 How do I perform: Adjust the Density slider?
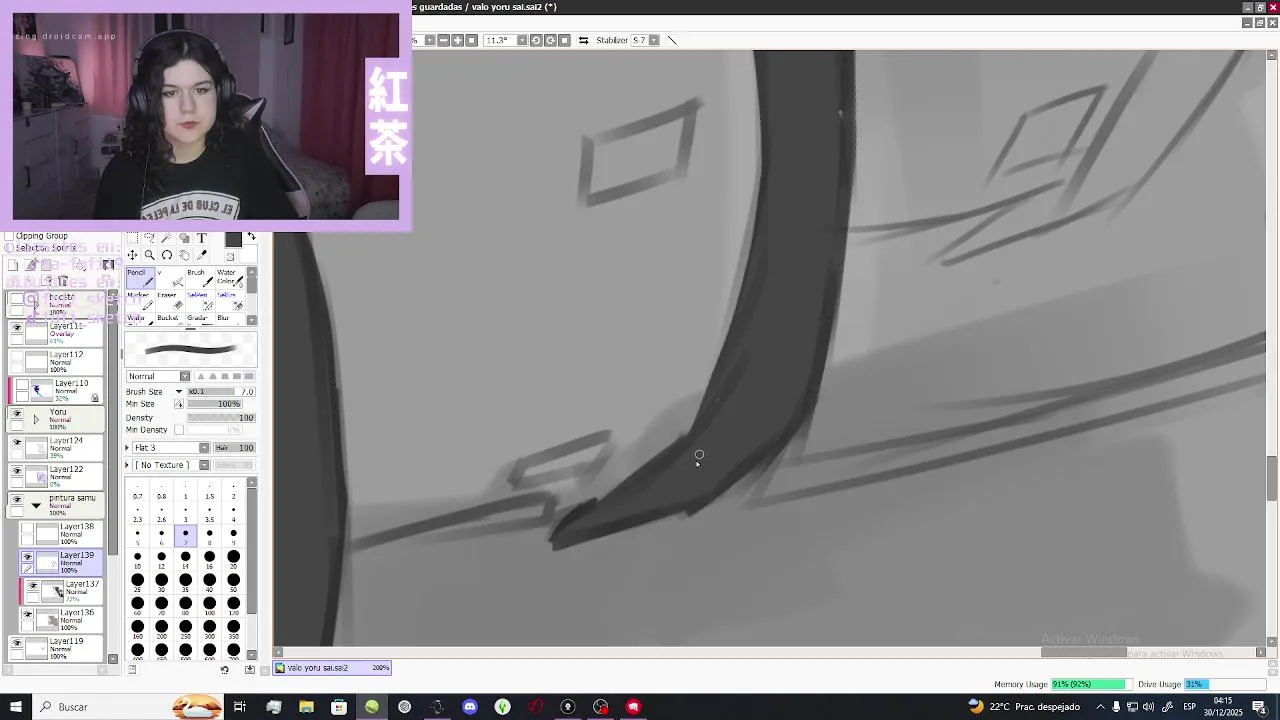[x=220, y=418]
